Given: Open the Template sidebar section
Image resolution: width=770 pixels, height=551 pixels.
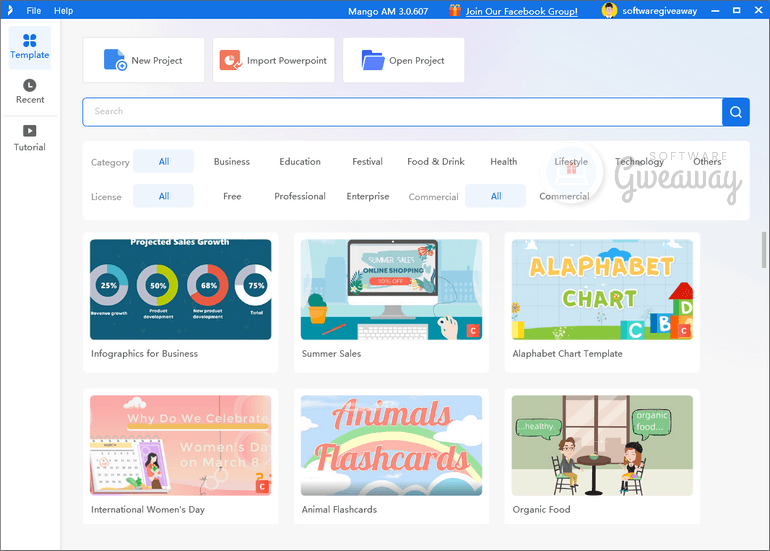Looking at the screenshot, I should (29, 47).
